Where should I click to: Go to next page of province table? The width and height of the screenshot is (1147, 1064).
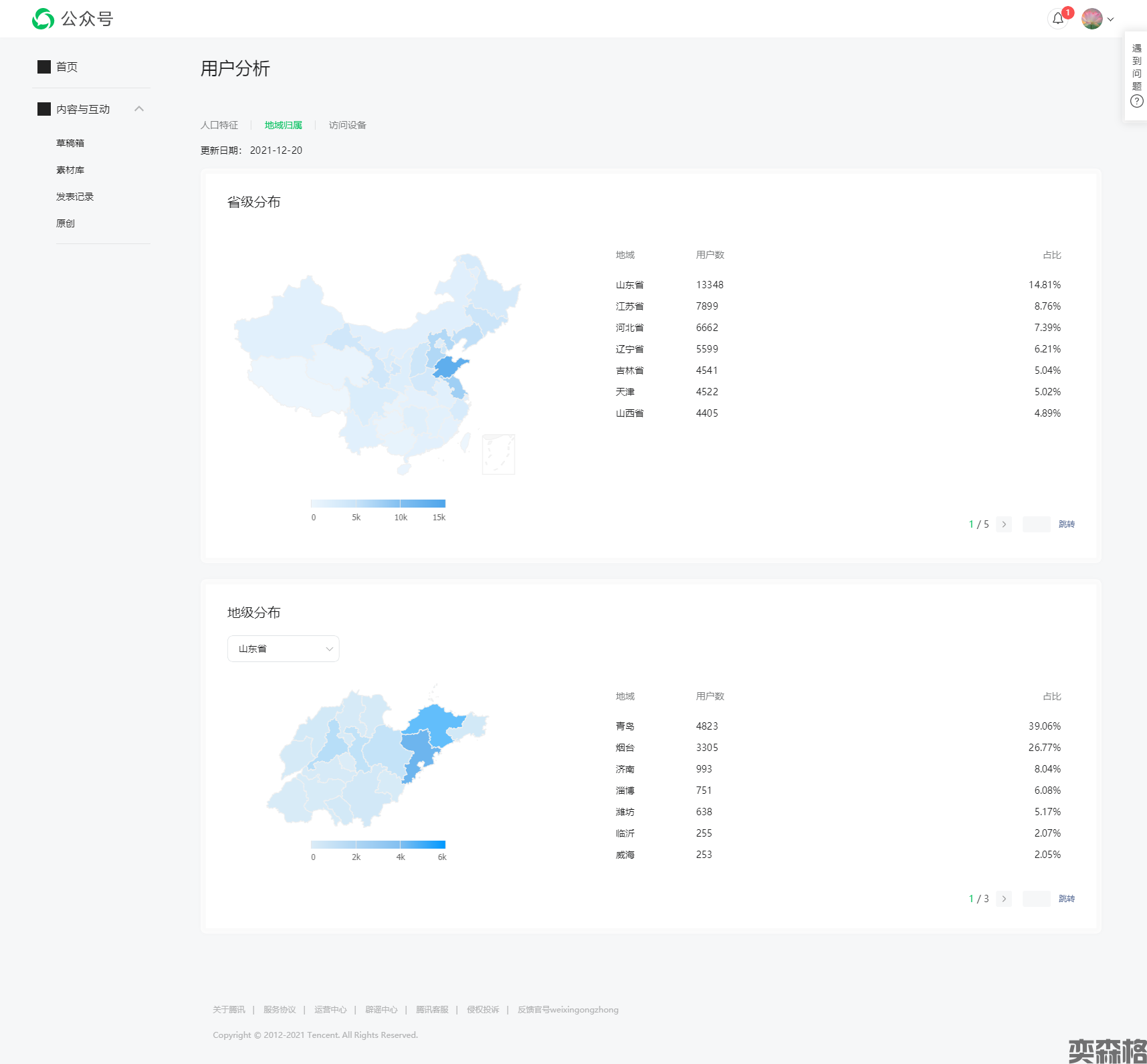1003,524
